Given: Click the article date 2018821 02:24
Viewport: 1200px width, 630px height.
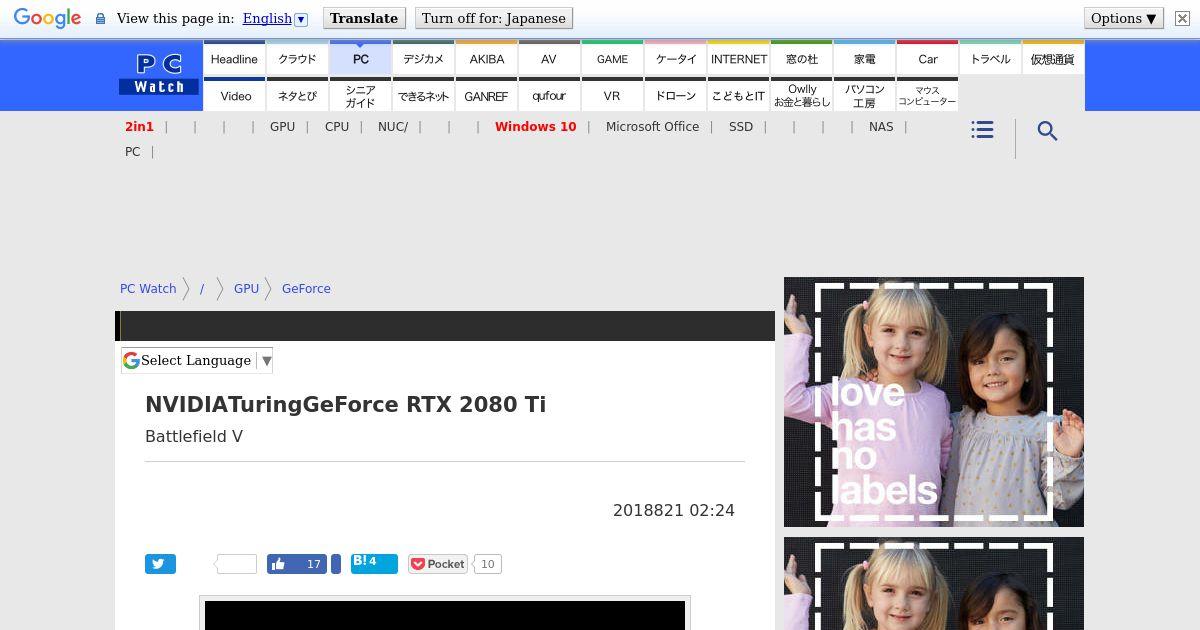Looking at the screenshot, I should [x=674, y=510].
